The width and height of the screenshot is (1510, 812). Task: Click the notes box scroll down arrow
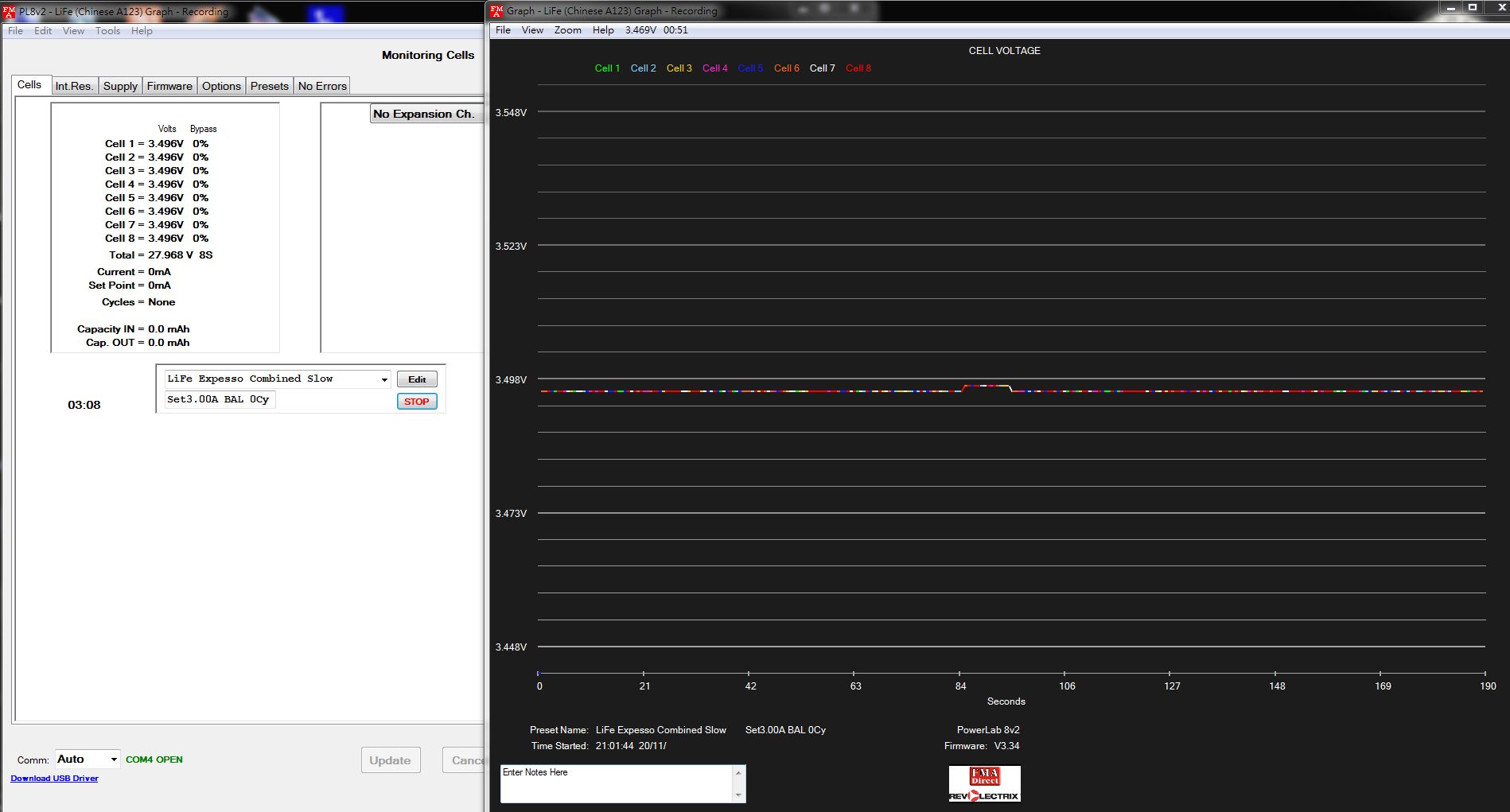[x=738, y=795]
